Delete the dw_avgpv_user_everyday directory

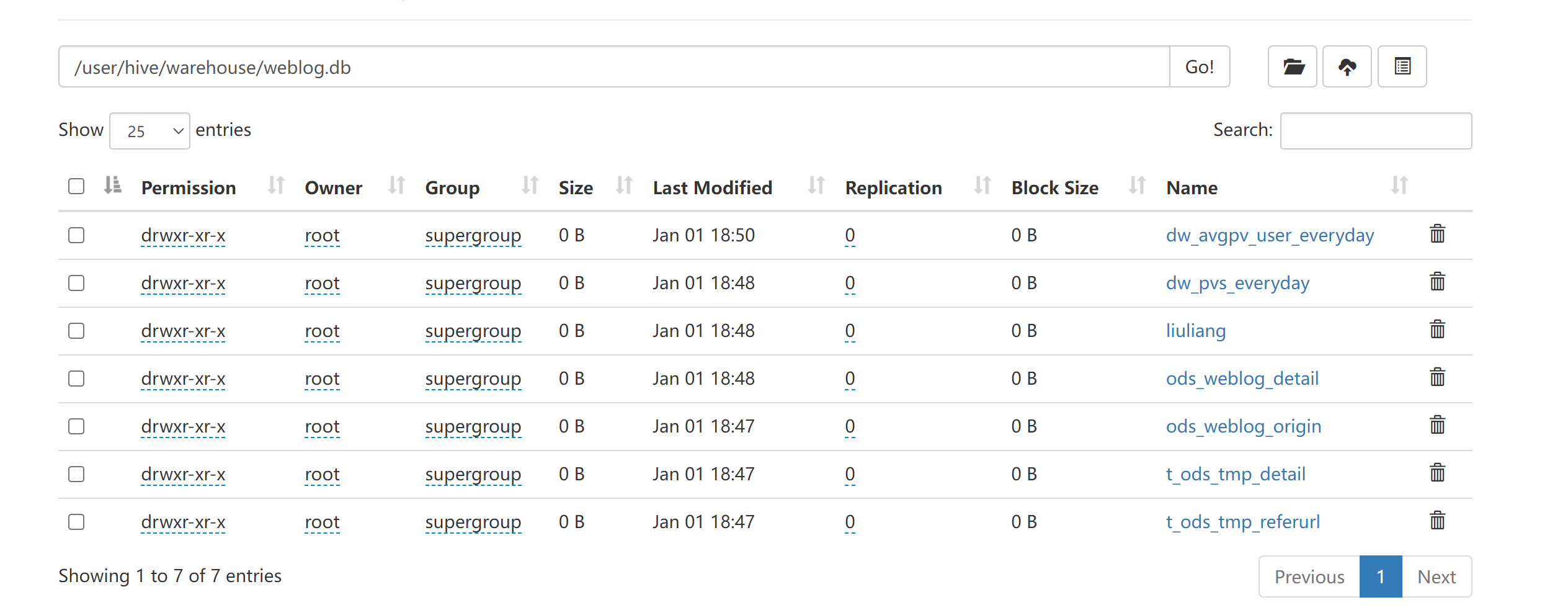(x=1437, y=235)
